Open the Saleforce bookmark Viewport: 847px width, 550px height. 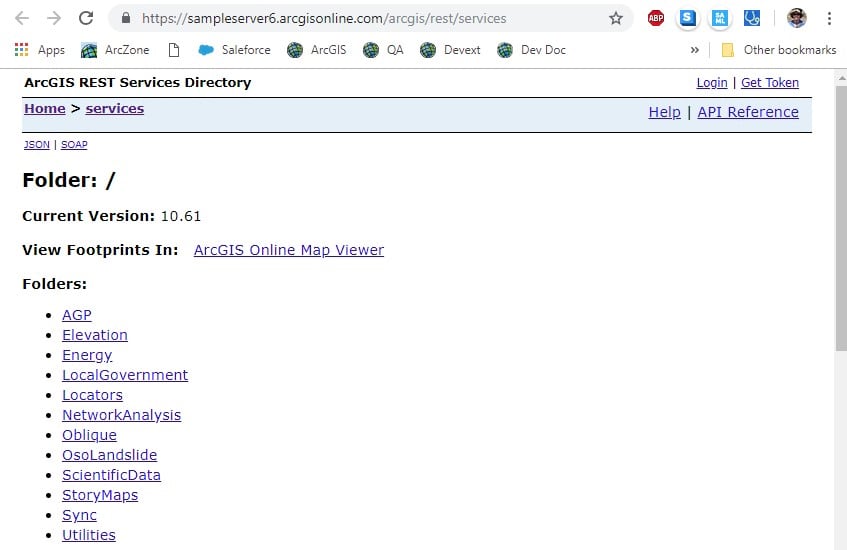234,50
